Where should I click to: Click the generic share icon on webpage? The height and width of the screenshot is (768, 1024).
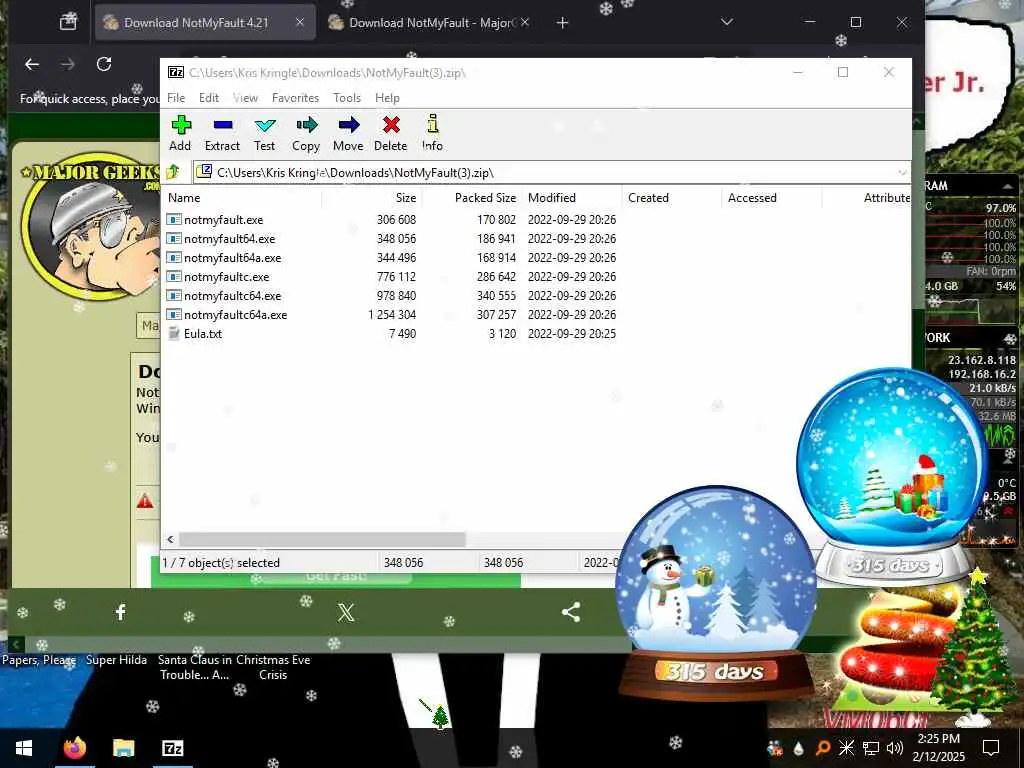(x=571, y=612)
